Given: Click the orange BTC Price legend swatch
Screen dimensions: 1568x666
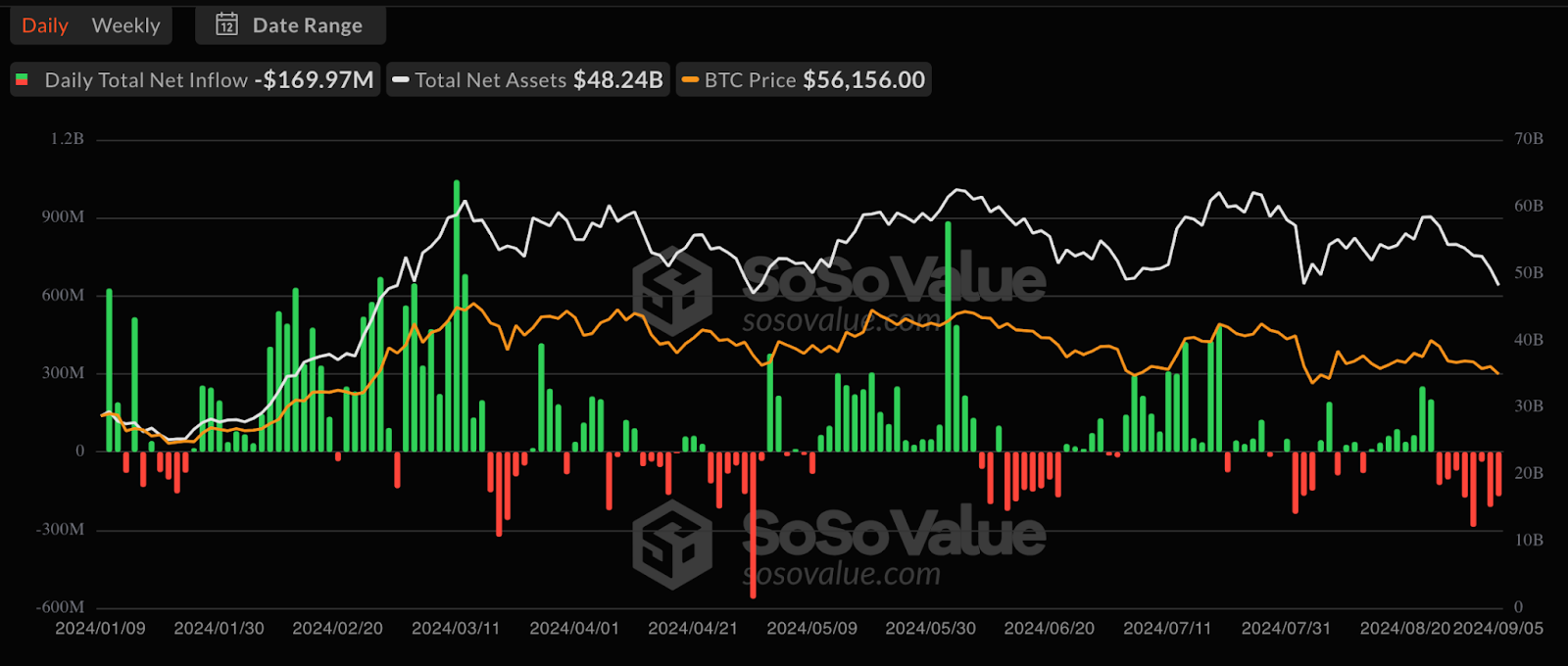Looking at the screenshot, I should pos(691,80).
